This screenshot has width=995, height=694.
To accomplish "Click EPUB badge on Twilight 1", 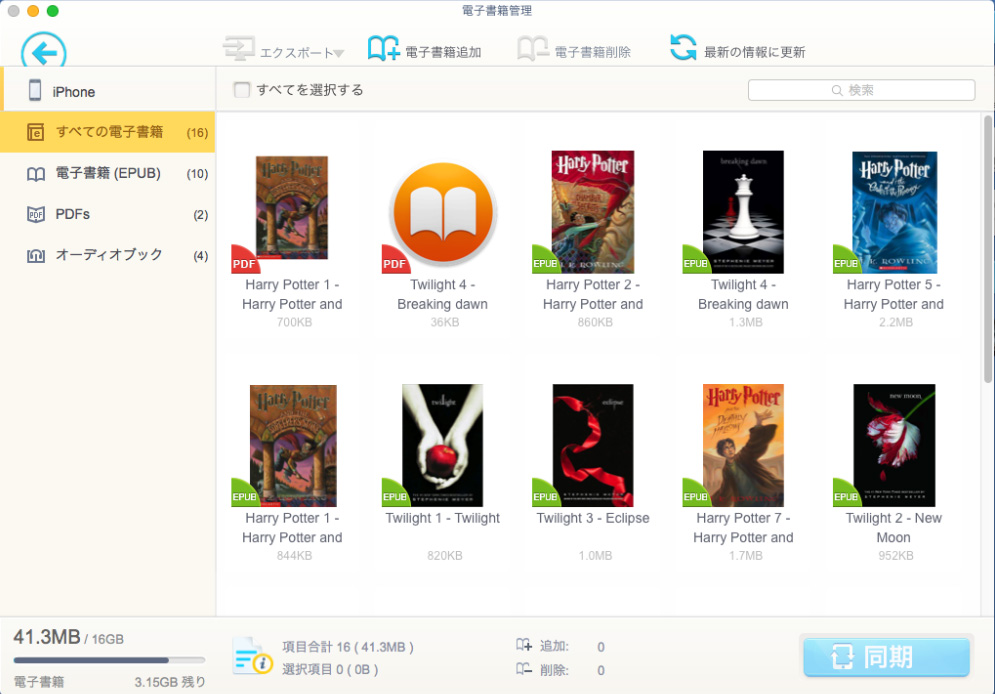I will coord(394,497).
